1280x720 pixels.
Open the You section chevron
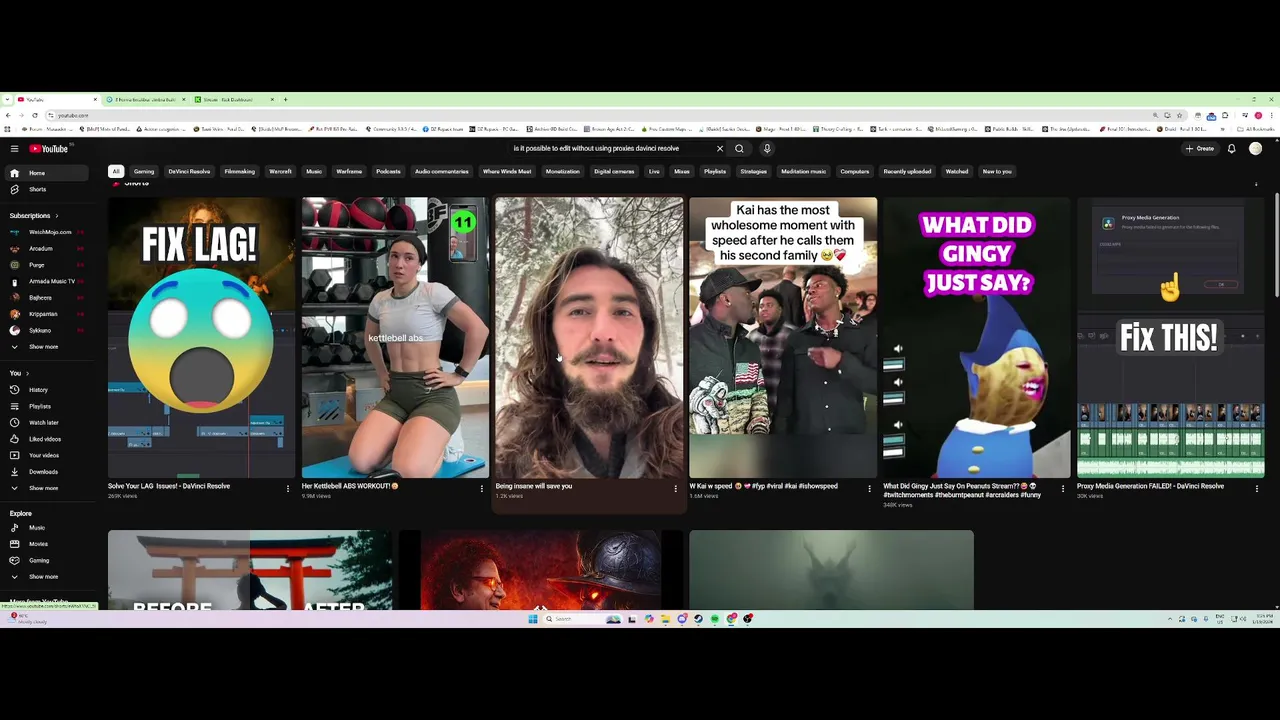(x=27, y=373)
